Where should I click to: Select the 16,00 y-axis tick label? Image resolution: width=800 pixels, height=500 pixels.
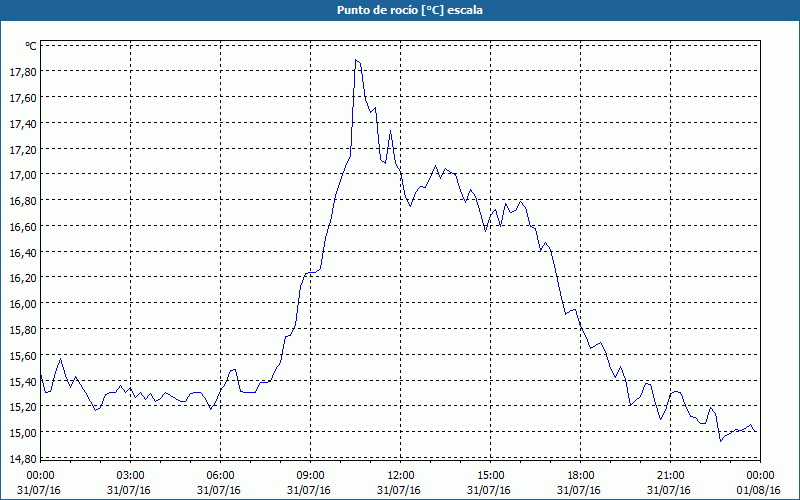click(x=23, y=304)
